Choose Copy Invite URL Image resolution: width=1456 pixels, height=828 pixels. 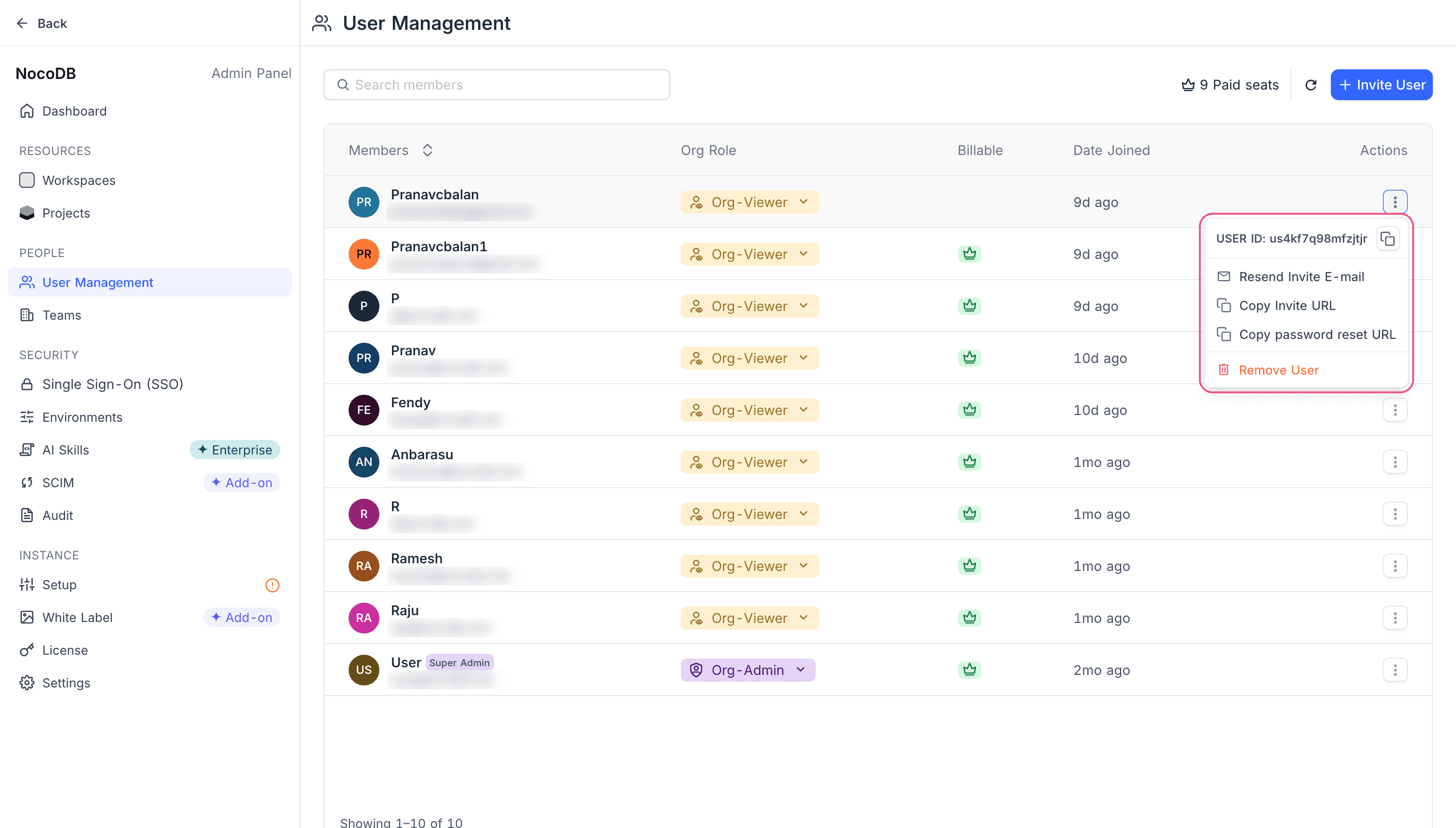1306,305
